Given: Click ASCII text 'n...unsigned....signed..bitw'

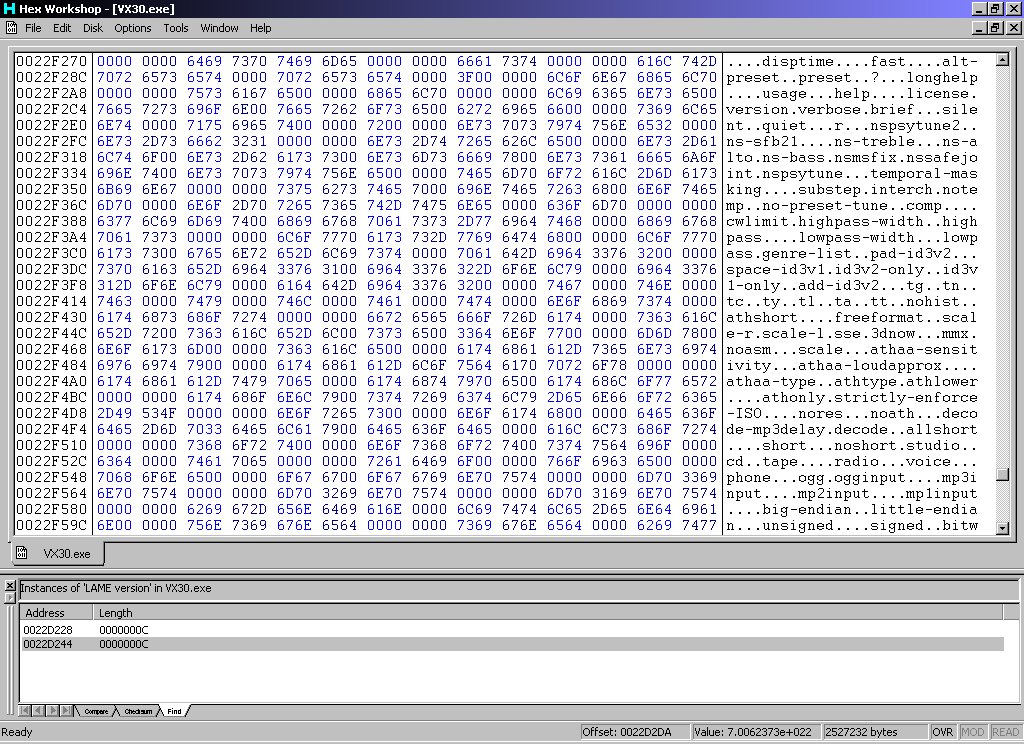Looking at the screenshot, I should [x=852, y=525].
